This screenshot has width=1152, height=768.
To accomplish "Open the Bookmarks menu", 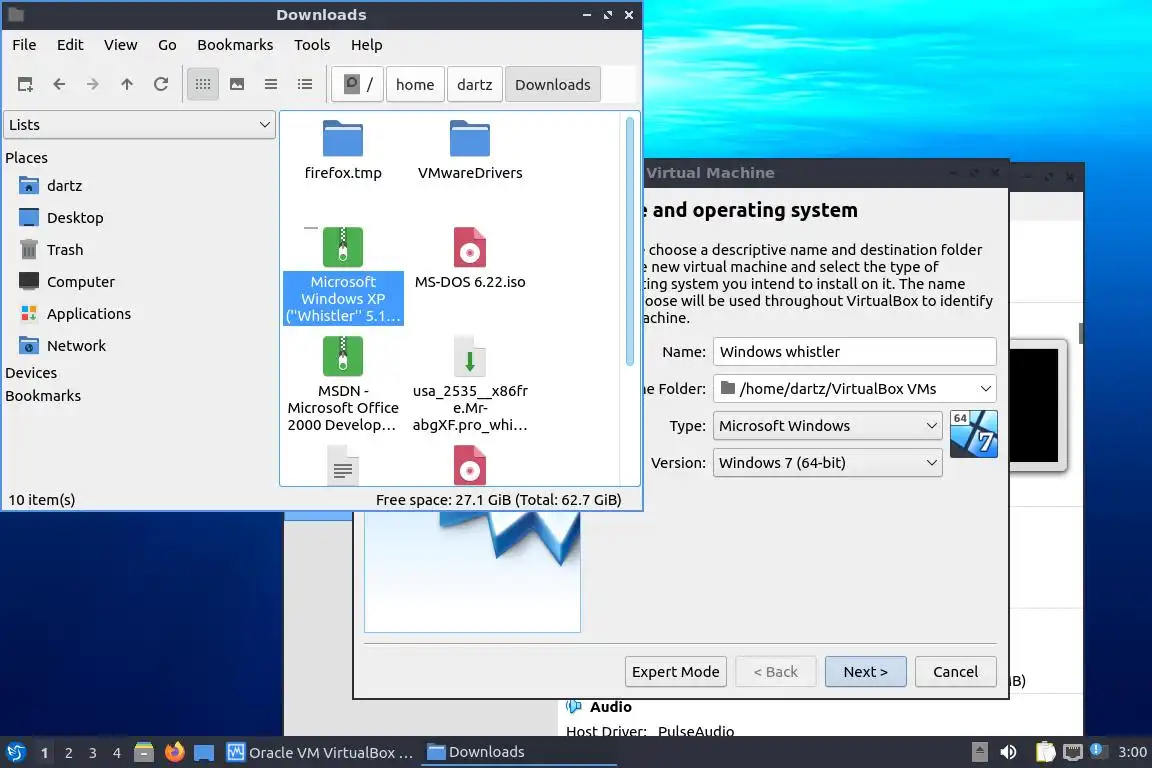I will (235, 45).
